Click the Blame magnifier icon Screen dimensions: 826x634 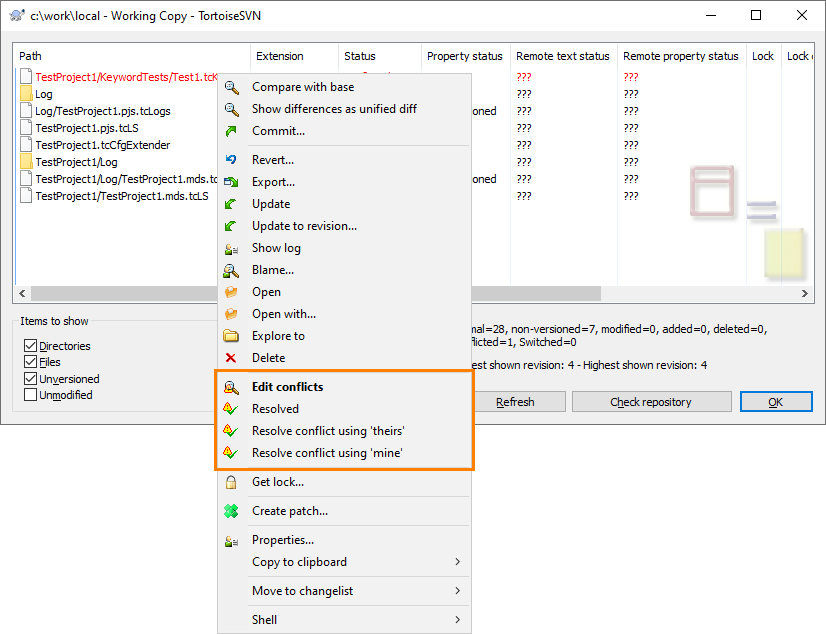(x=231, y=269)
